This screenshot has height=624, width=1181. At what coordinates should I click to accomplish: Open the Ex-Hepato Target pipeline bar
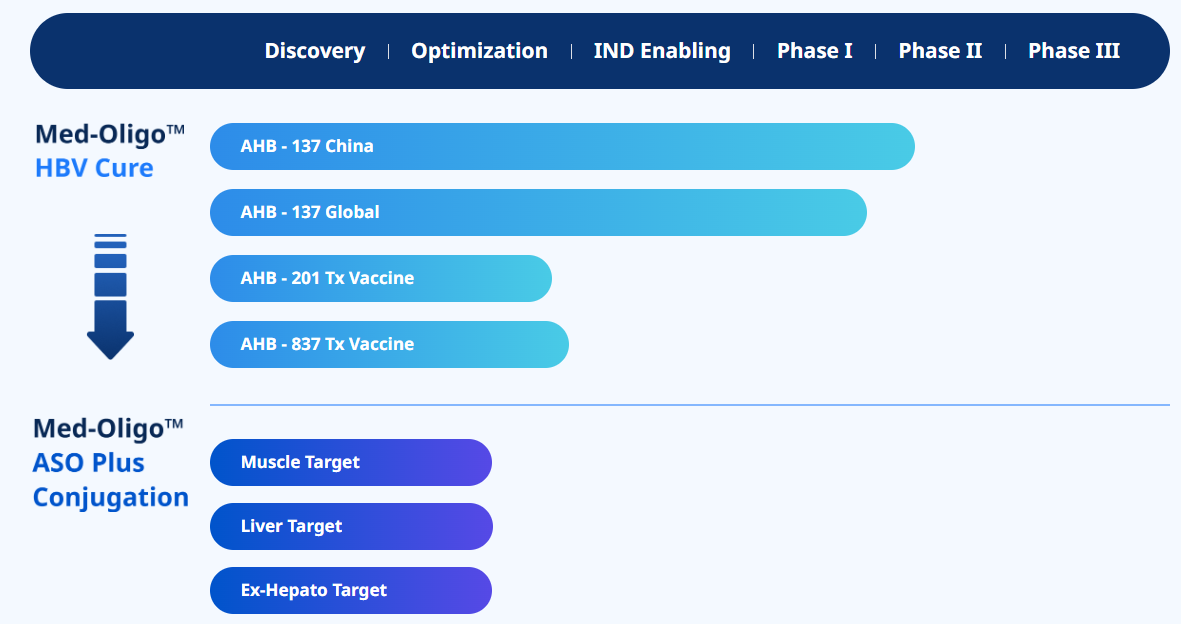pos(350,590)
